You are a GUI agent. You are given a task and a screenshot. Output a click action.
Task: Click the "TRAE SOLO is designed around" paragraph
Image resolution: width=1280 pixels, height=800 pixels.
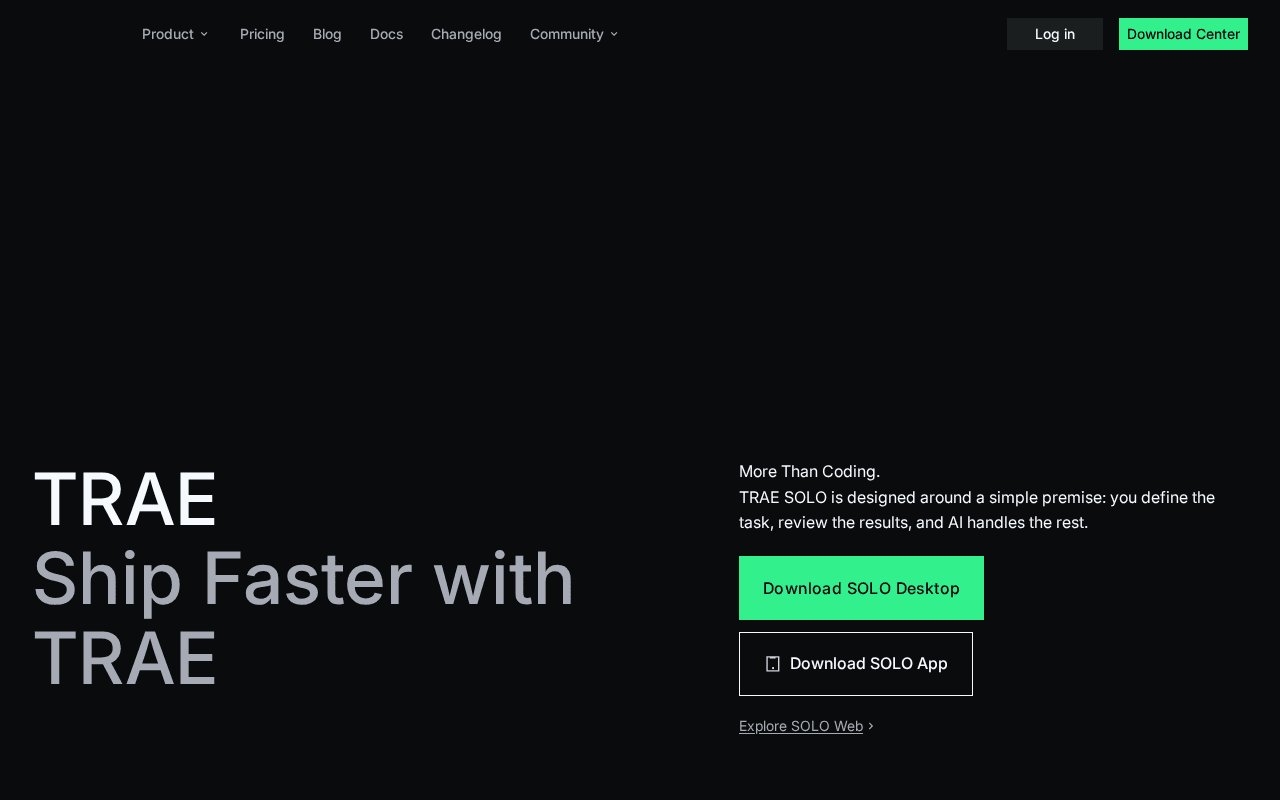tap(977, 510)
